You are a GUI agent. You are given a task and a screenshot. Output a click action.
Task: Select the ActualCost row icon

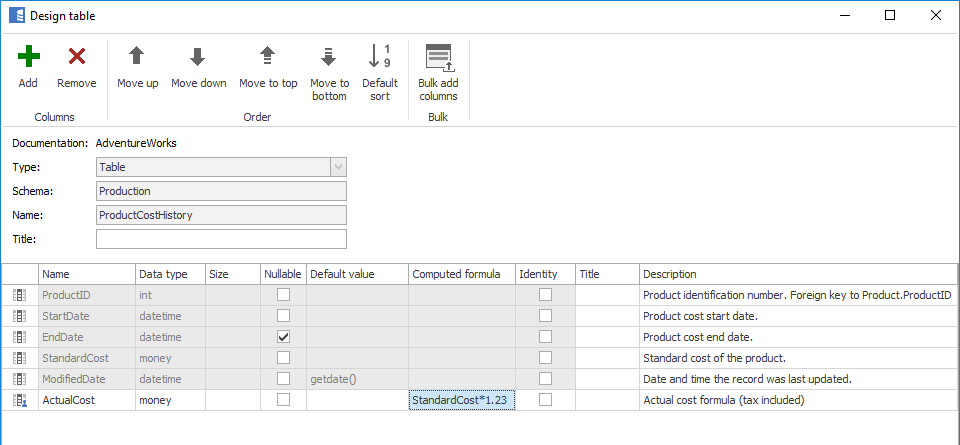[20, 400]
